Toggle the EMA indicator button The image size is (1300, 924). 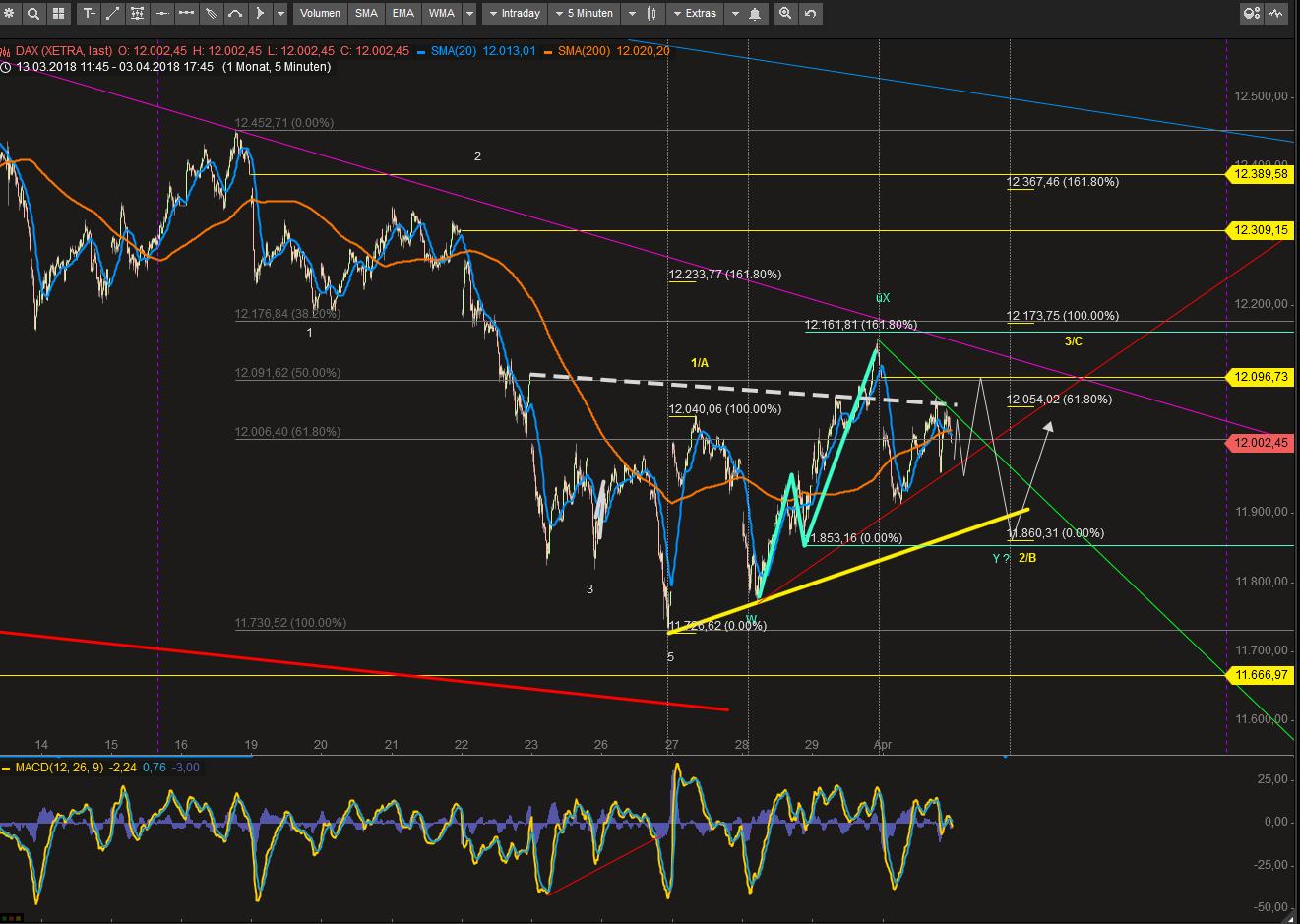tap(402, 14)
